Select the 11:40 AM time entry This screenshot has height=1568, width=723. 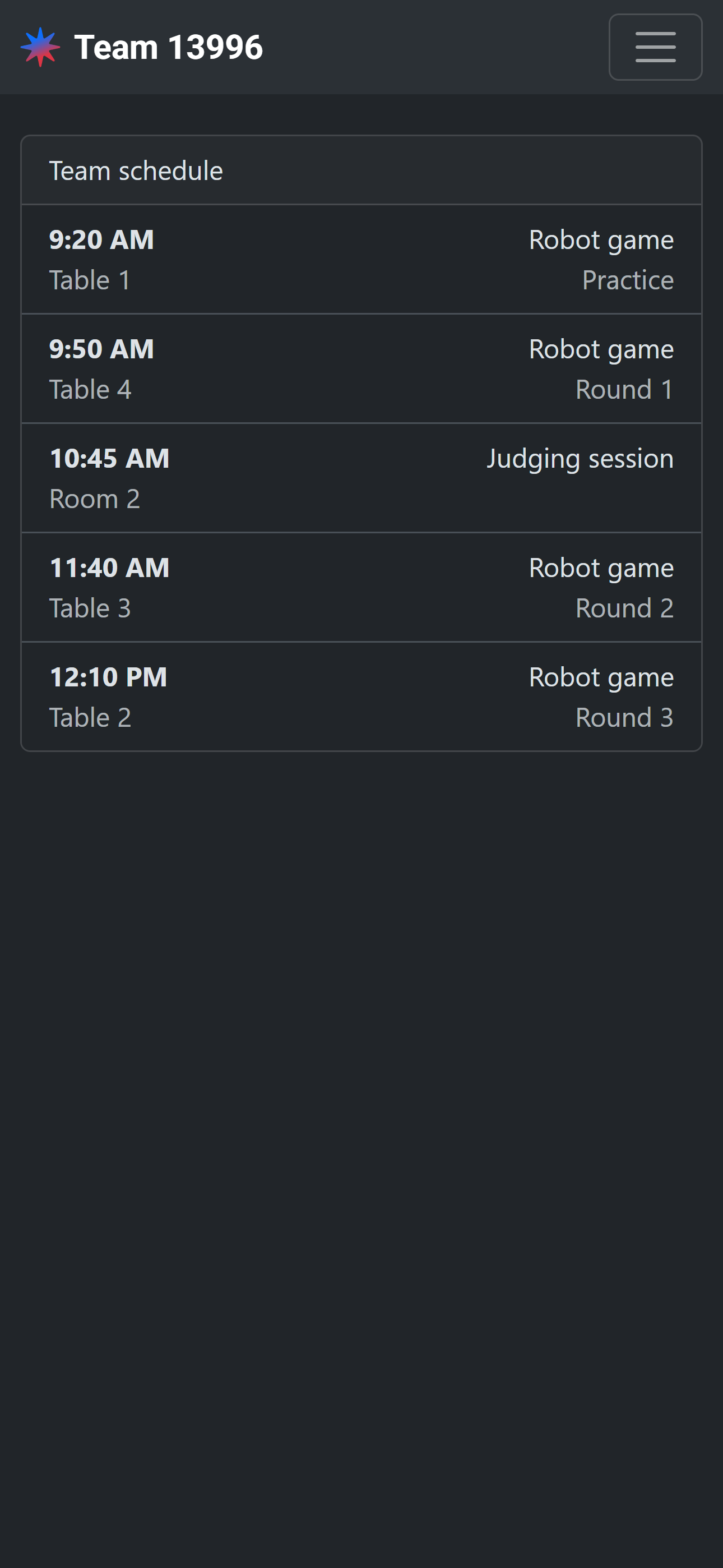click(109, 568)
